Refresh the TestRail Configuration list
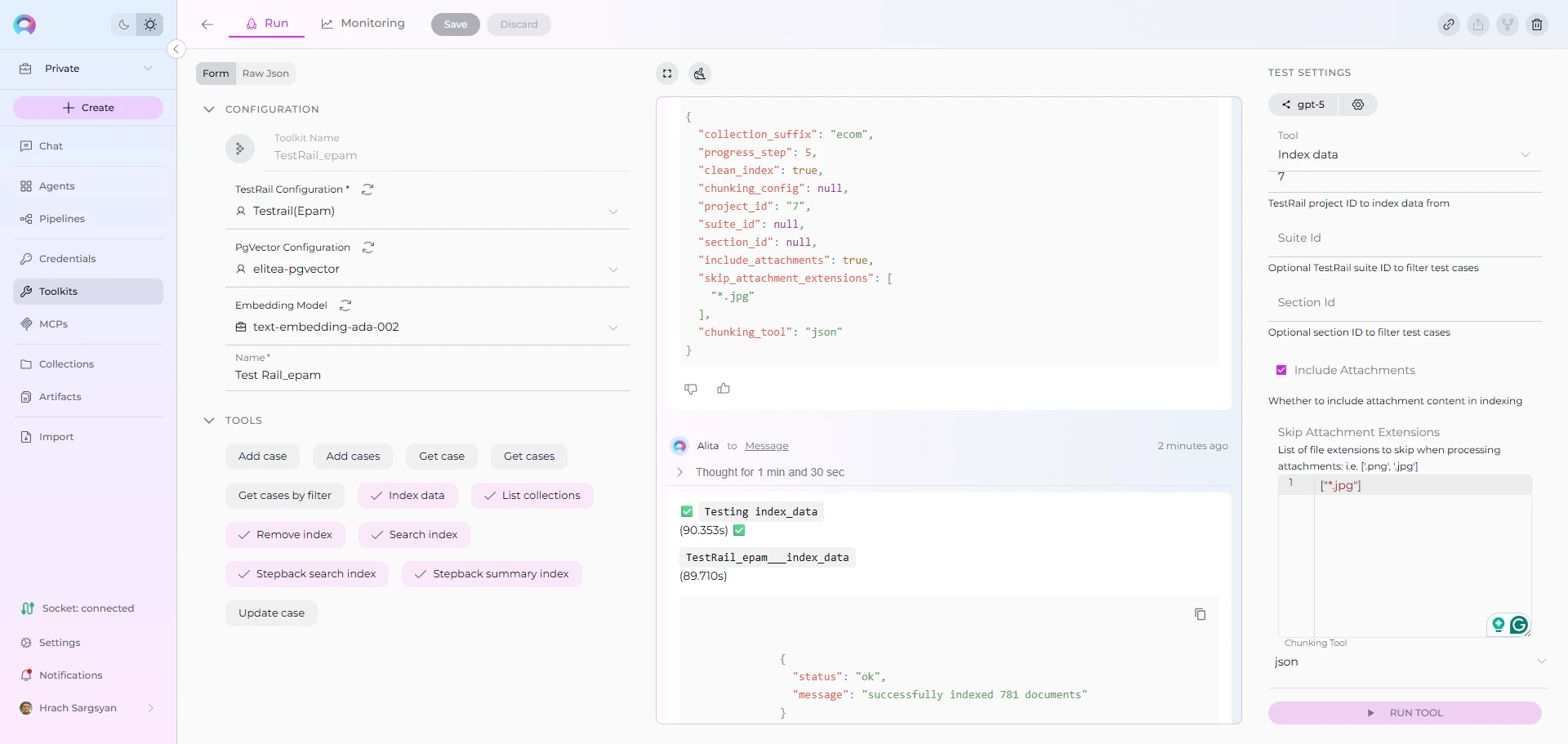The width and height of the screenshot is (1568, 744). (367, 189)
